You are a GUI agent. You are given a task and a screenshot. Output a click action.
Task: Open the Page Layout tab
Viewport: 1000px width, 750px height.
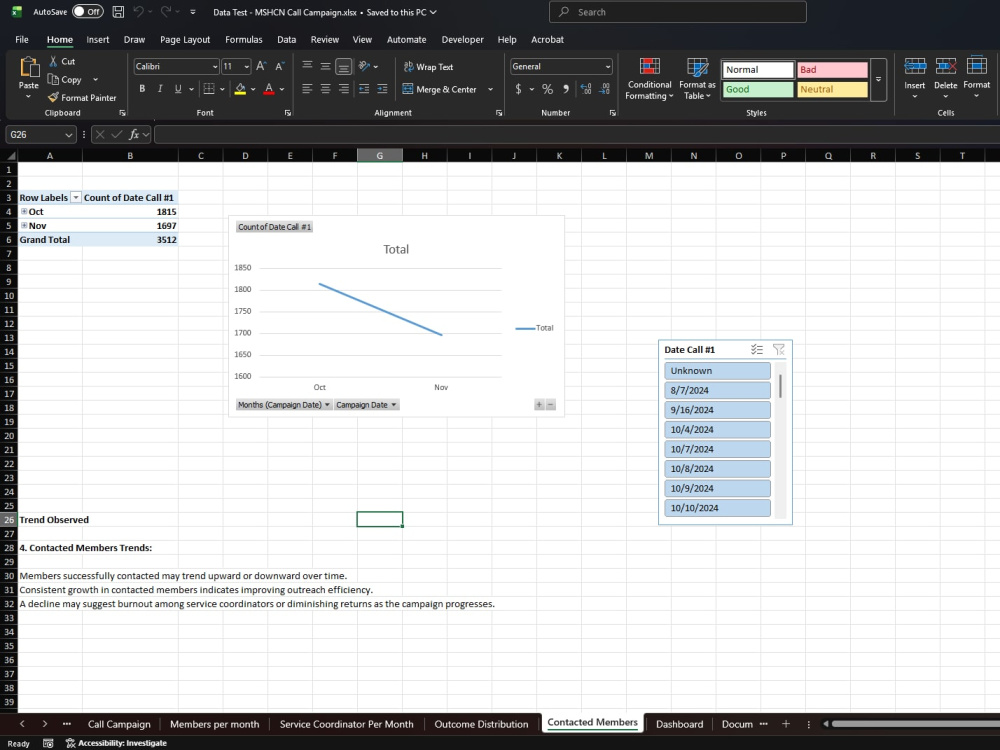tap(185, 40)
